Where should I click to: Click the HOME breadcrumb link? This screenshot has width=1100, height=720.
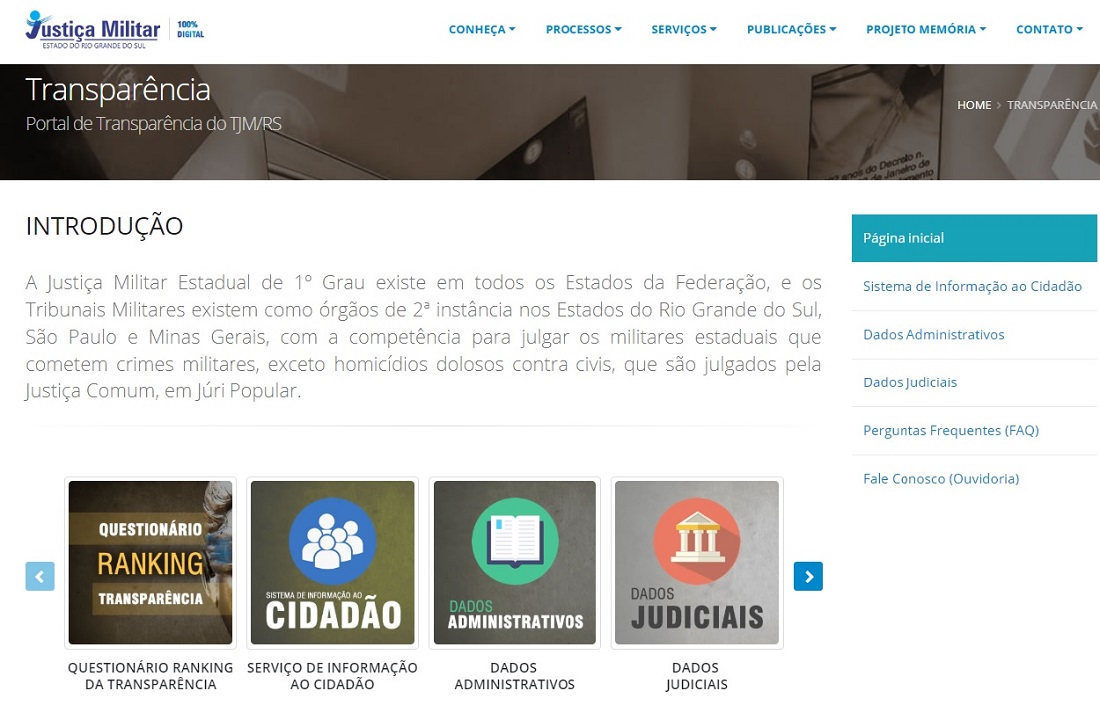pyautogui.click(x=974, y=105)
